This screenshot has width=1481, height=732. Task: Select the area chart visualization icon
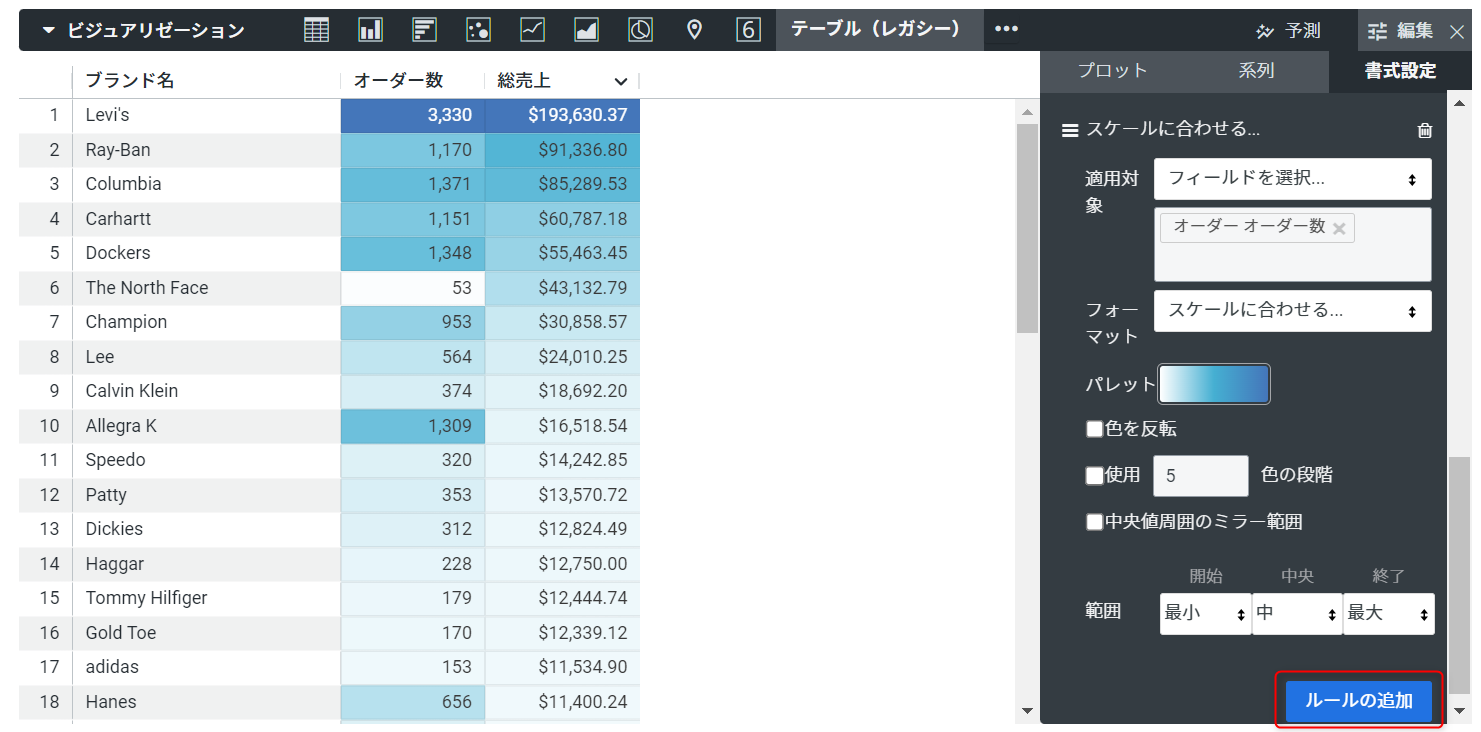pos(586,29)
